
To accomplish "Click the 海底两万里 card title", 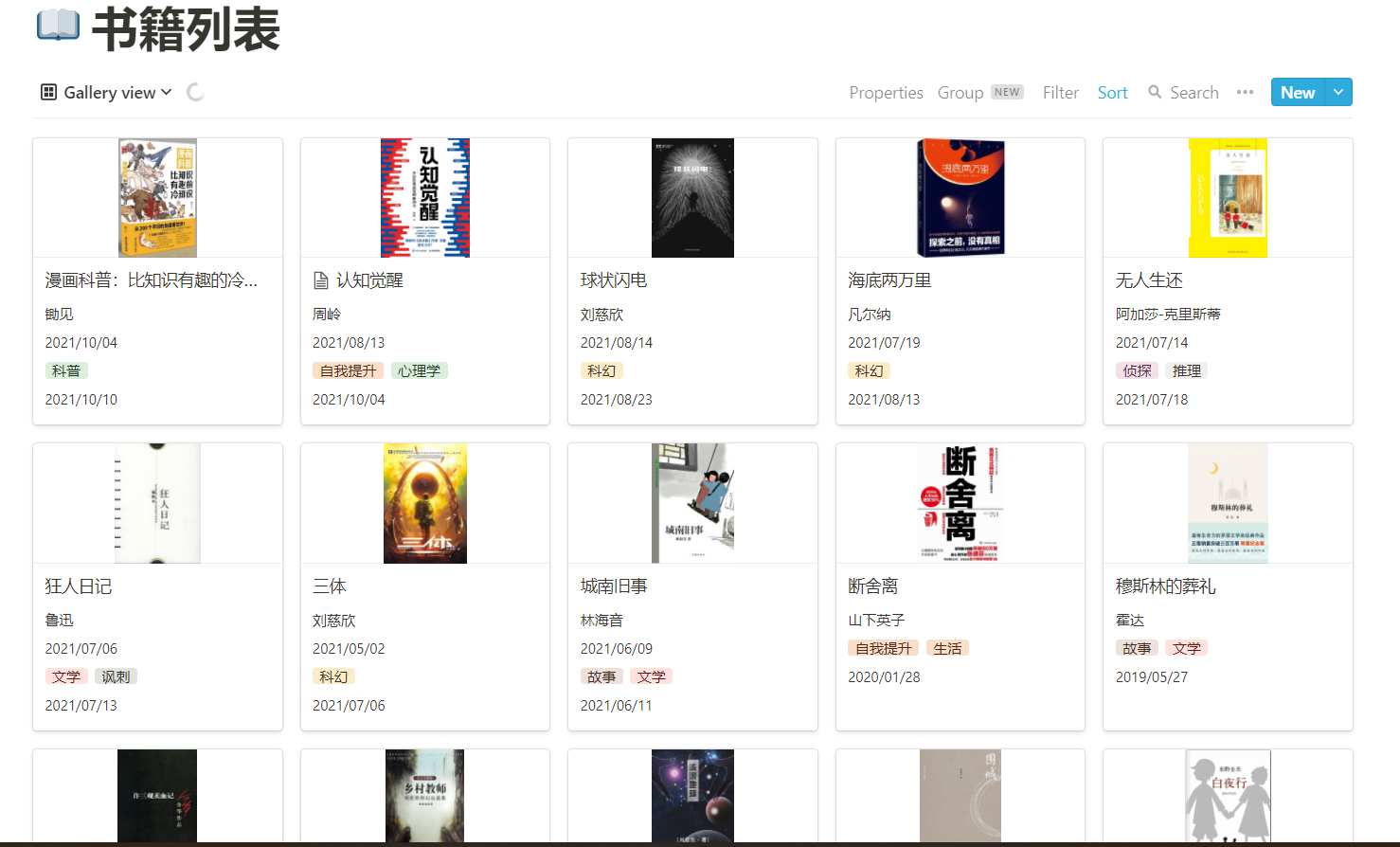I will pos(889,280).
